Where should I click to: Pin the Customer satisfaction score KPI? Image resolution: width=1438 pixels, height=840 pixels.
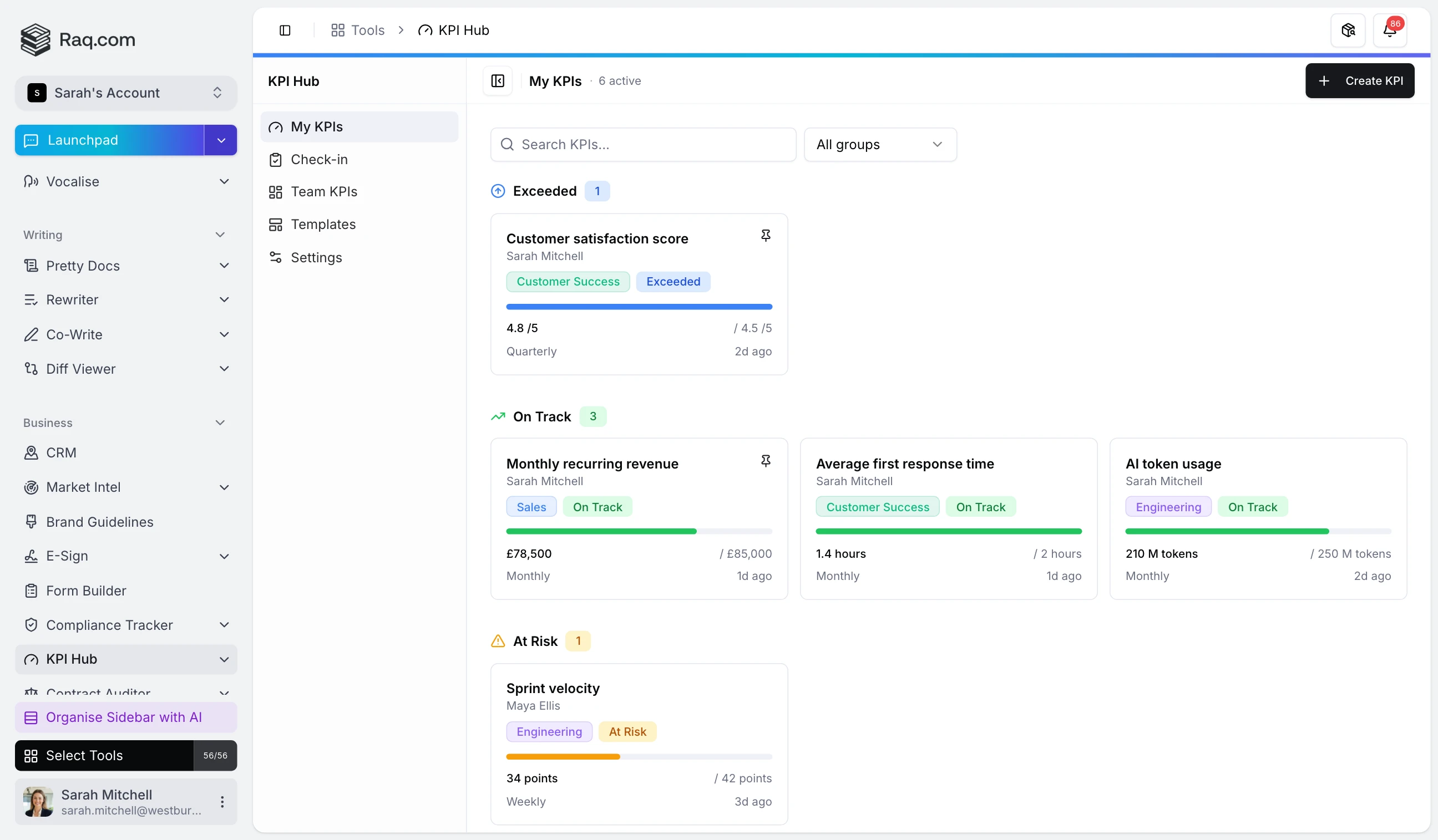(765, 235)
